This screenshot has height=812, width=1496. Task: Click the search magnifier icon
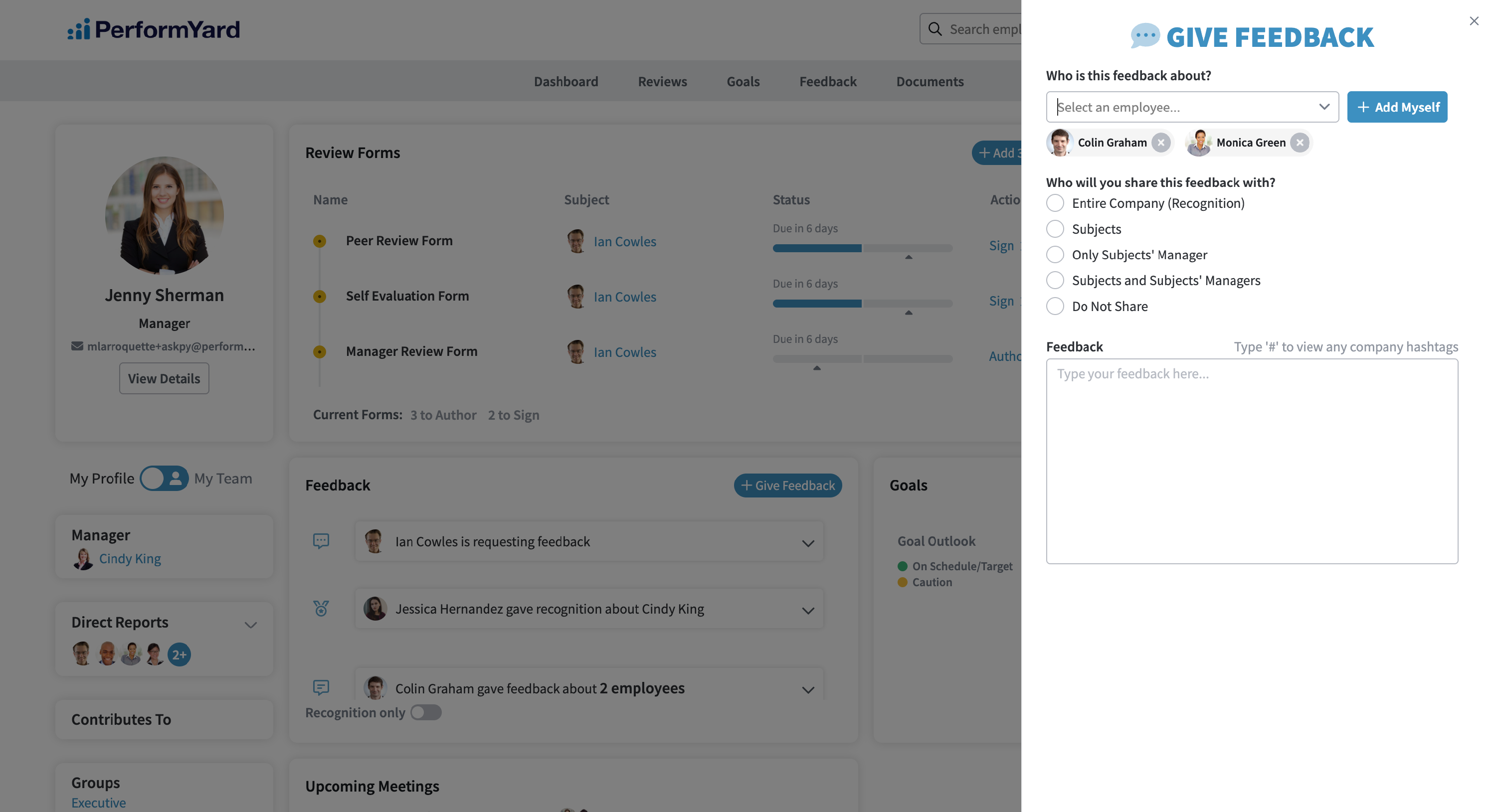pos(935,29)
